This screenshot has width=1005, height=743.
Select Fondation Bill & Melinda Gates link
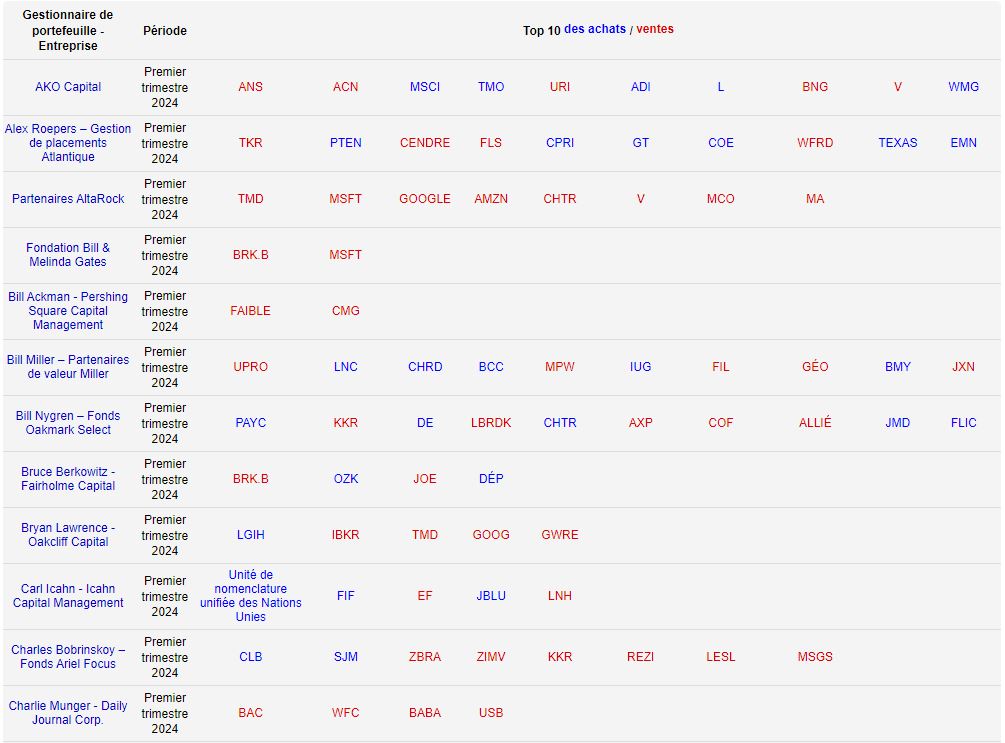[x=68, y=255]
